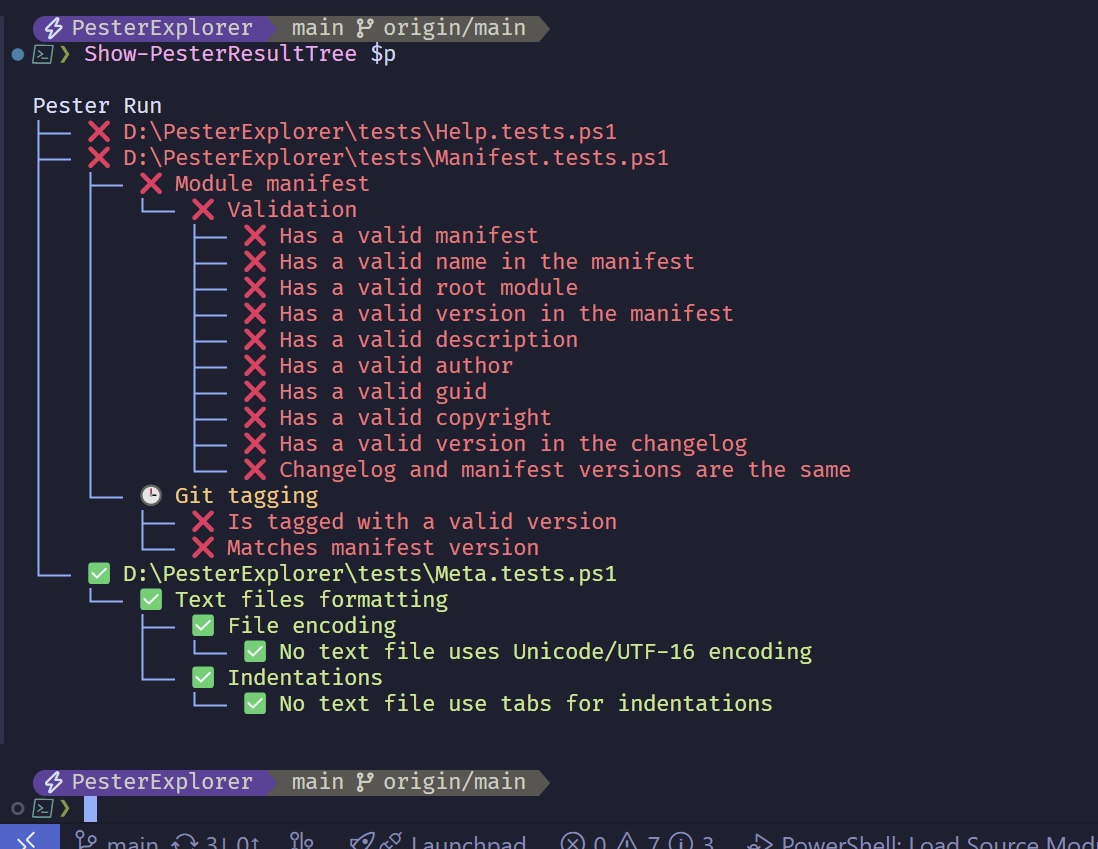The height and width of the screenshot is (849, 1098).
Task: Click the terminal prompt icon beside Show-PesterResultTree
Action: (43, 54)
